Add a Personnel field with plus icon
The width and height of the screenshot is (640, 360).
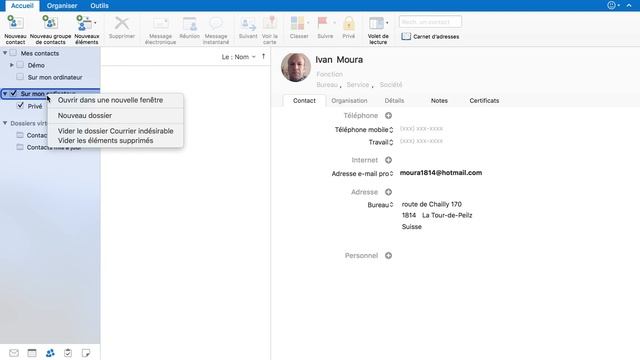coord(389,256)
